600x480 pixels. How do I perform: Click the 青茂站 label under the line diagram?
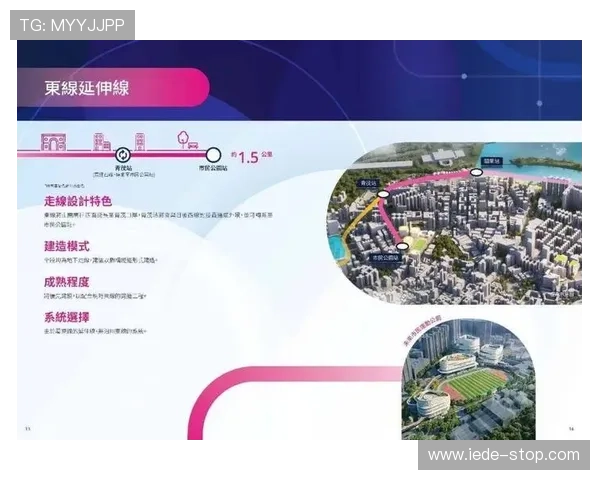pos(123,168)
